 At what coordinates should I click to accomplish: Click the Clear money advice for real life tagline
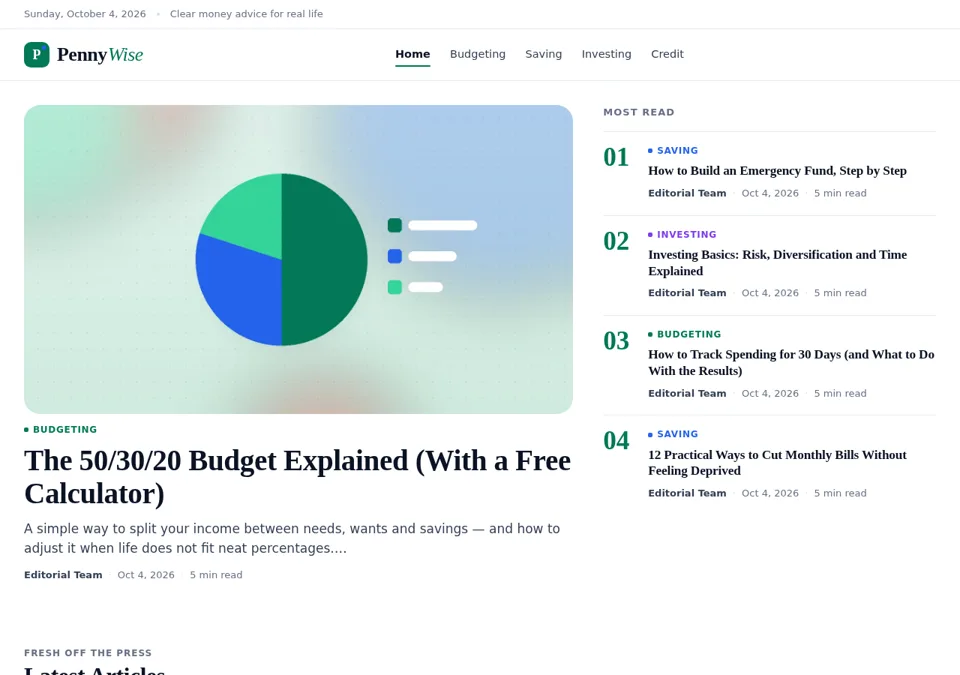click(x=246, y=13)
